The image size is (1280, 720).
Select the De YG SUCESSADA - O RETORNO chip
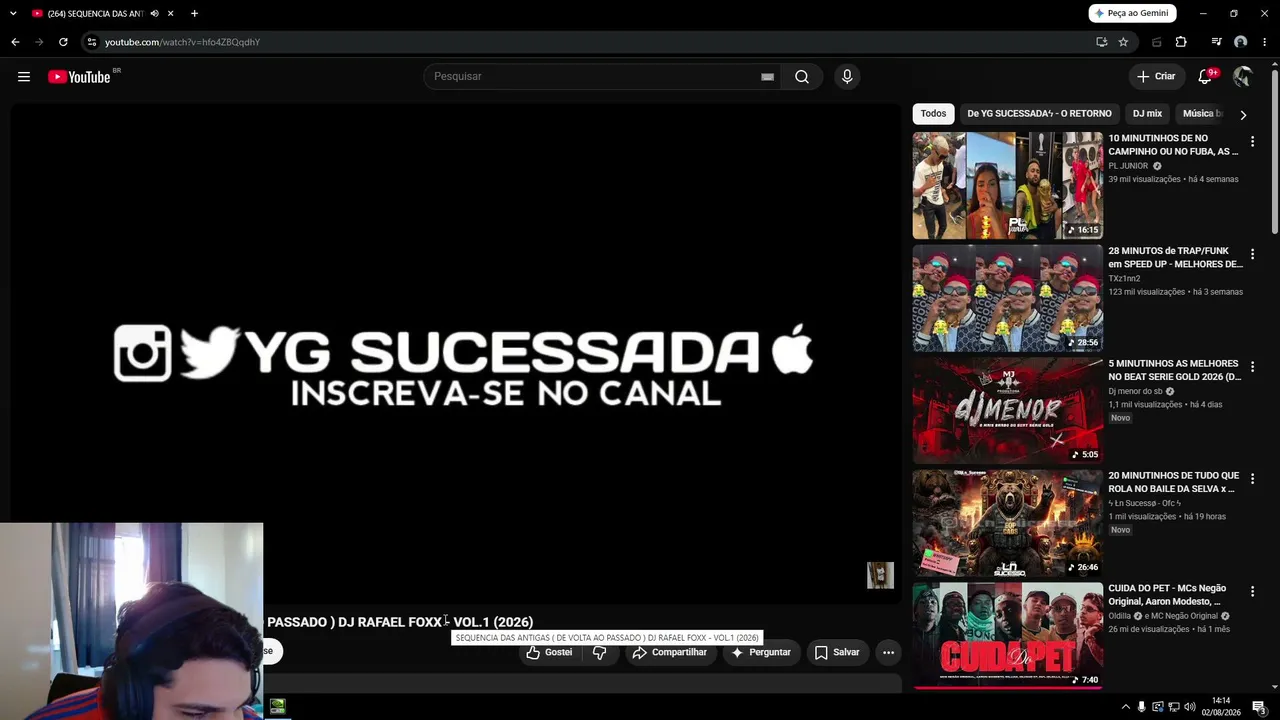coord(1039,114)
